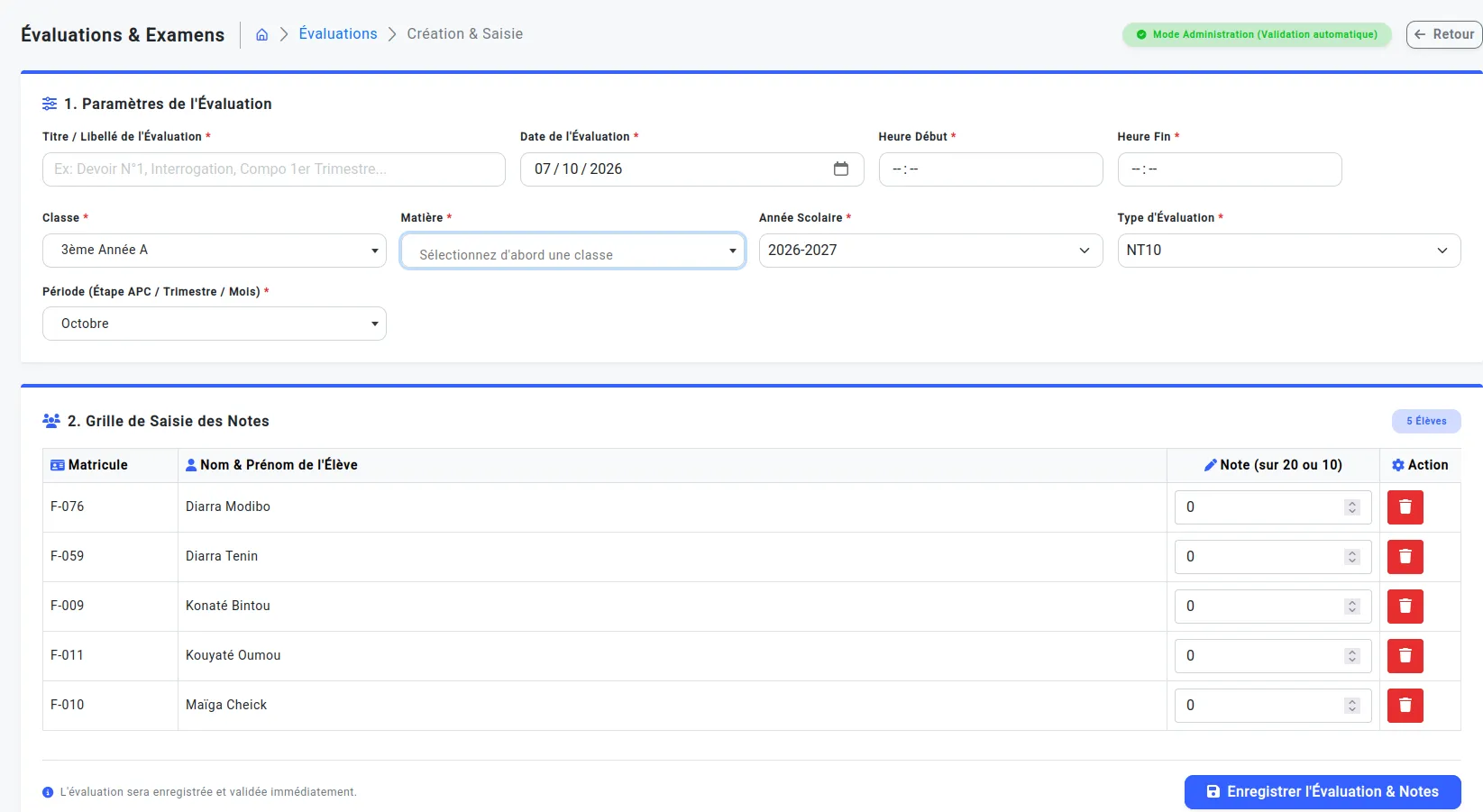Remove Konaté Bintou using the trash icon
This screenshot has width=1483, height=812.
coord(1405,607)
